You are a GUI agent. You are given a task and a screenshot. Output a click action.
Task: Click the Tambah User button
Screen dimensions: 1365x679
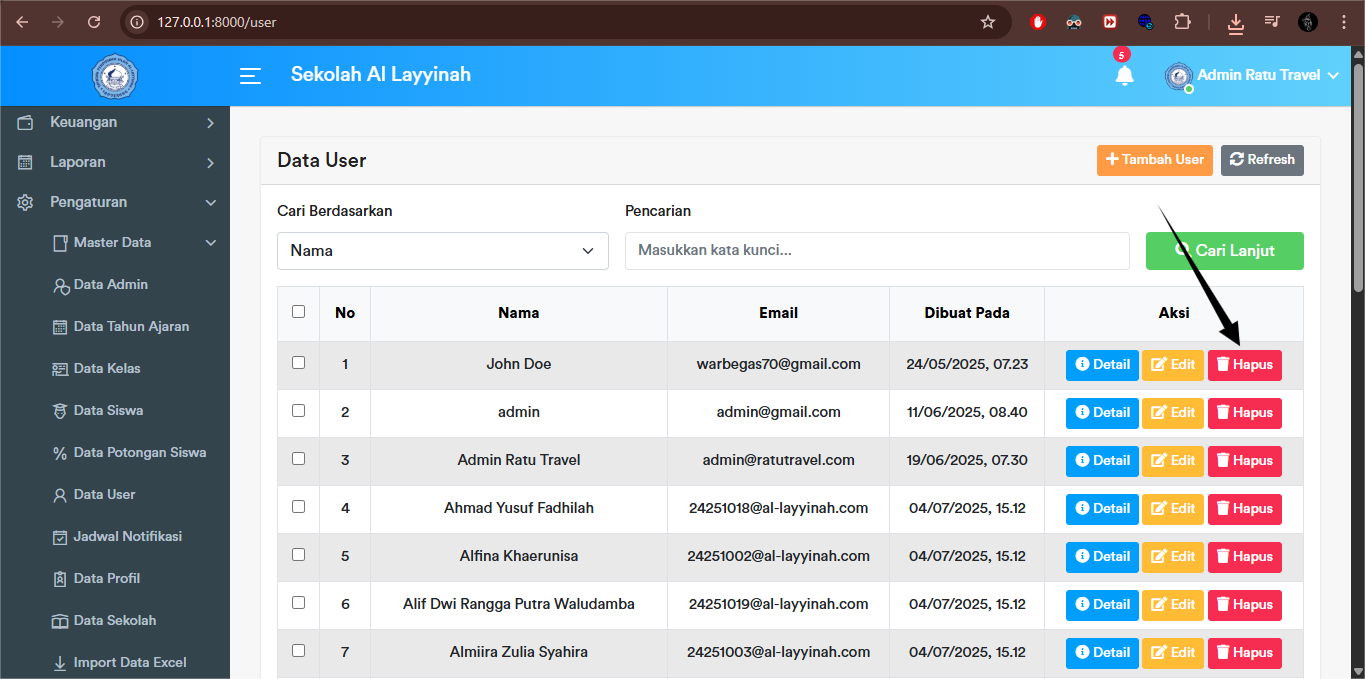tap(1154, 160)
